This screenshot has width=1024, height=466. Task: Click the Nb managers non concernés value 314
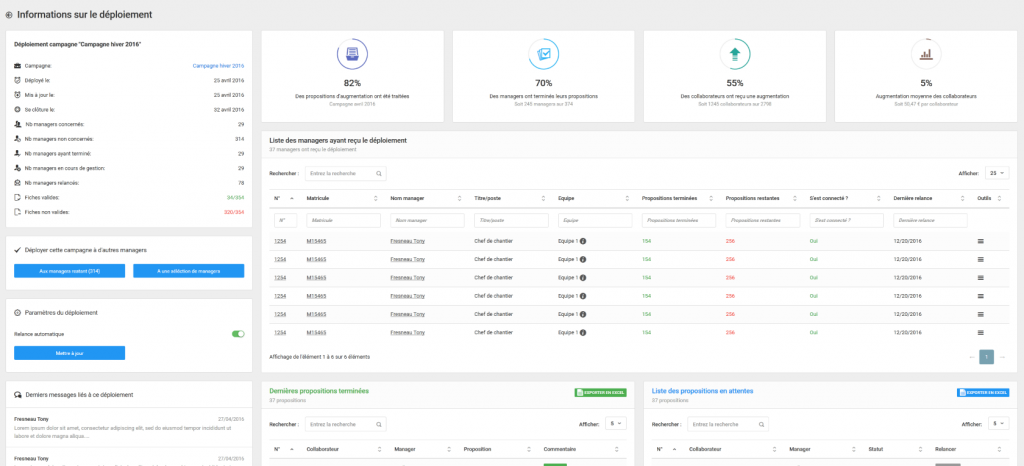click(x=240, y=139)
